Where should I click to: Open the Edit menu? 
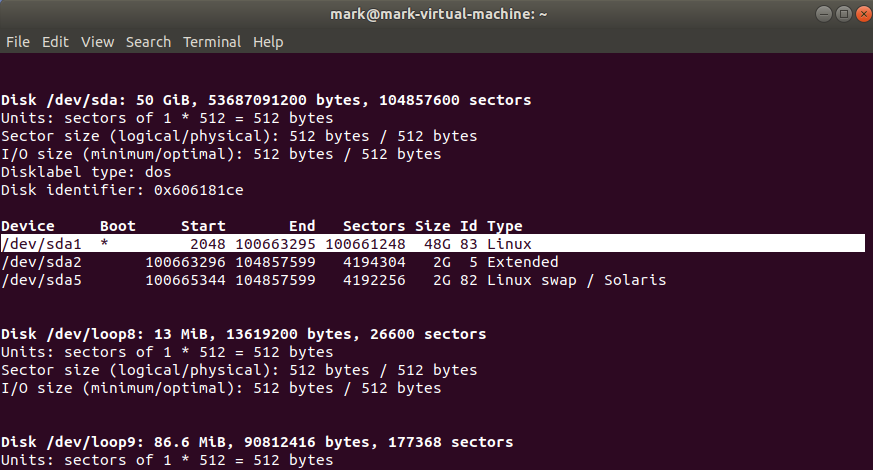(55, 42)
